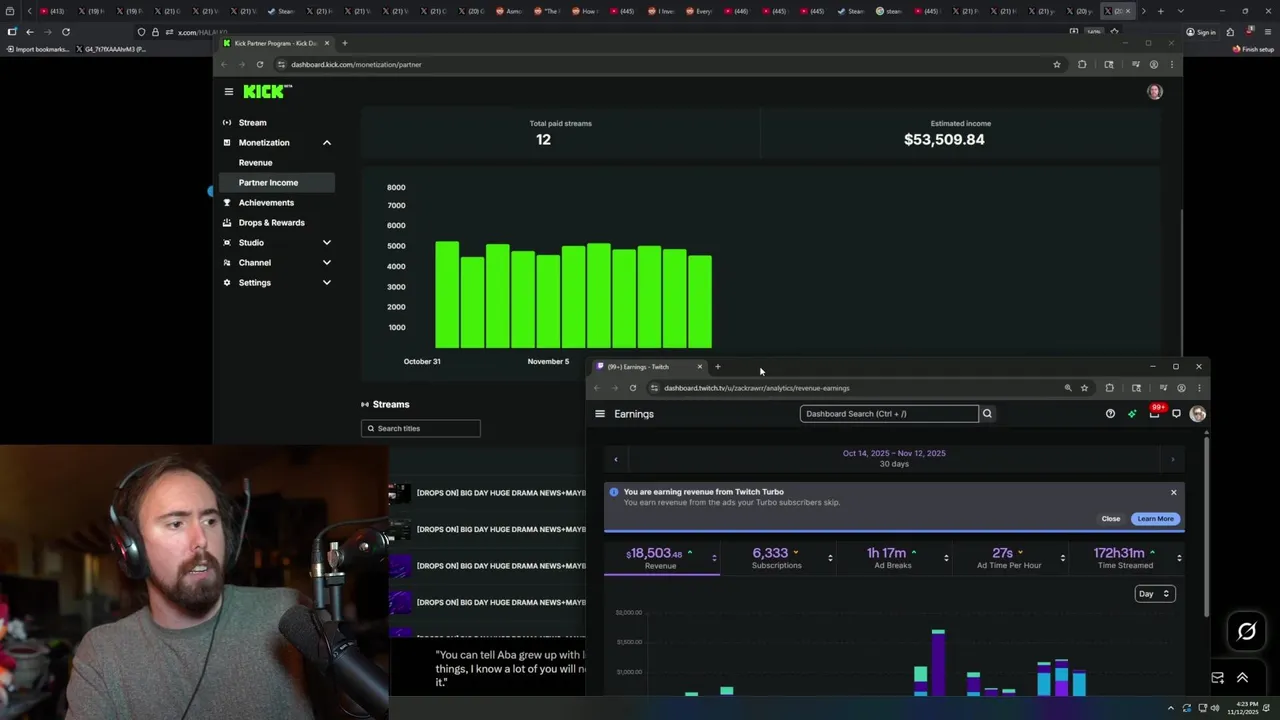Click the Finish setup button
This screenshot has height=720, width=1280.
point(1254,49)
